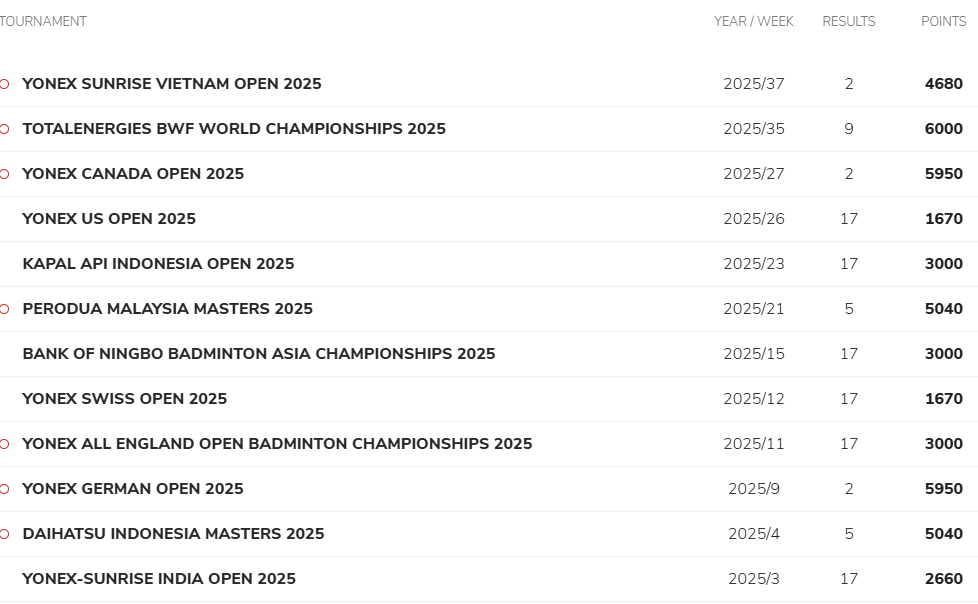Click red circle beside All England Open

[4, 444]
